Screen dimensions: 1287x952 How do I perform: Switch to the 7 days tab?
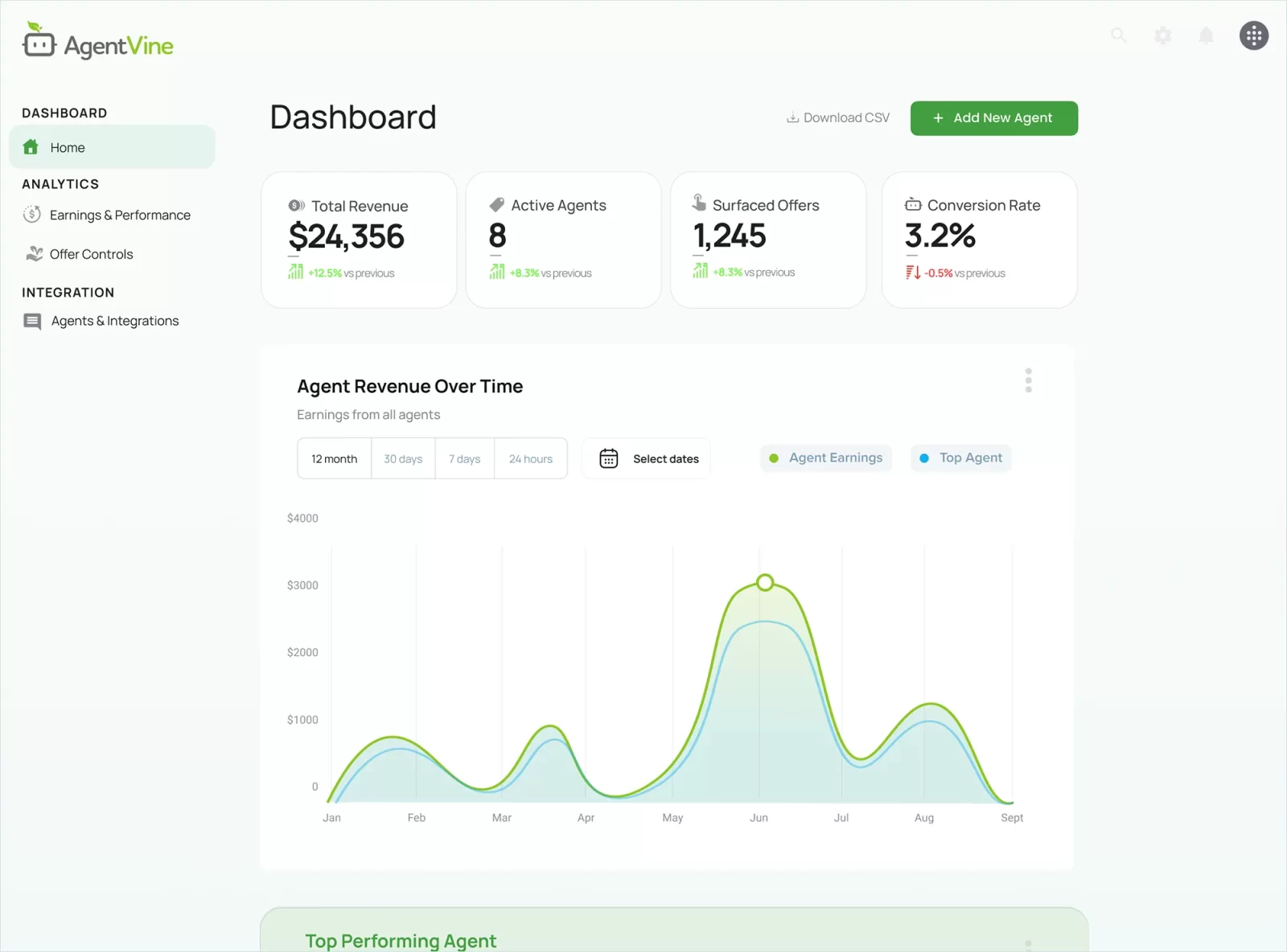(x=464, y=459)
